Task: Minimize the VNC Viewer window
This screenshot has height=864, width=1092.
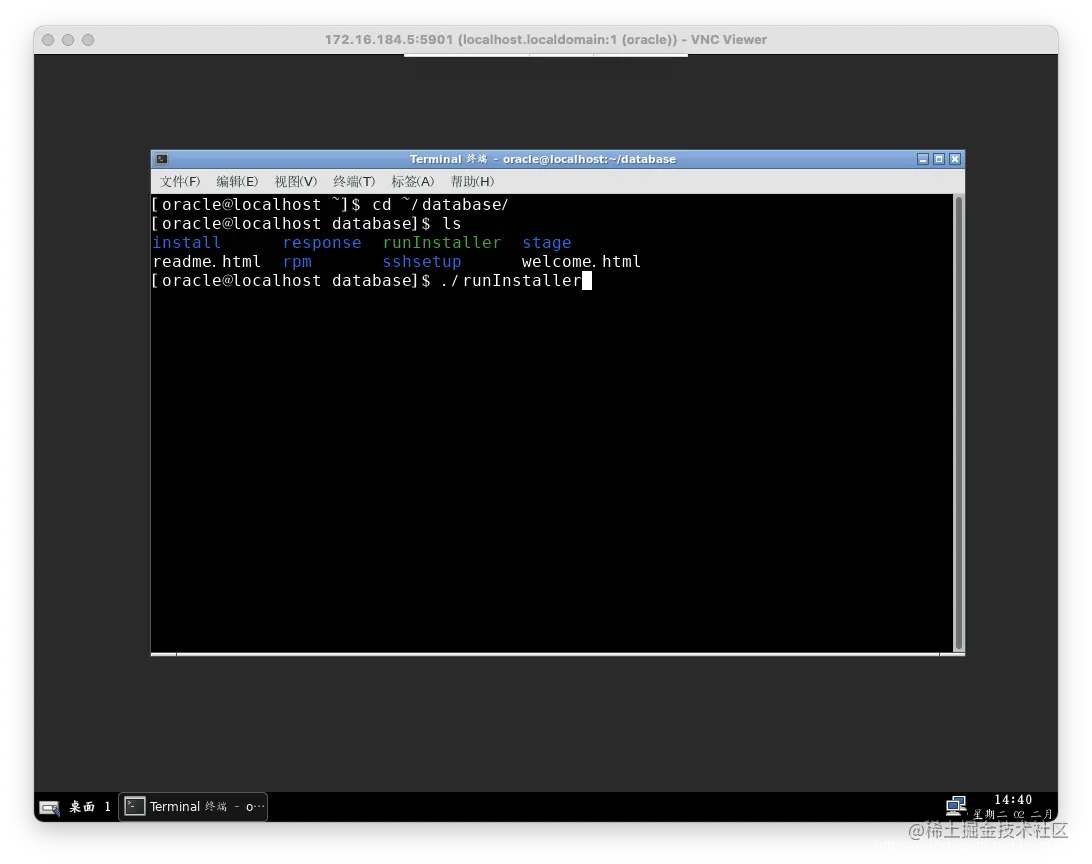Action: tap(68, 40)
